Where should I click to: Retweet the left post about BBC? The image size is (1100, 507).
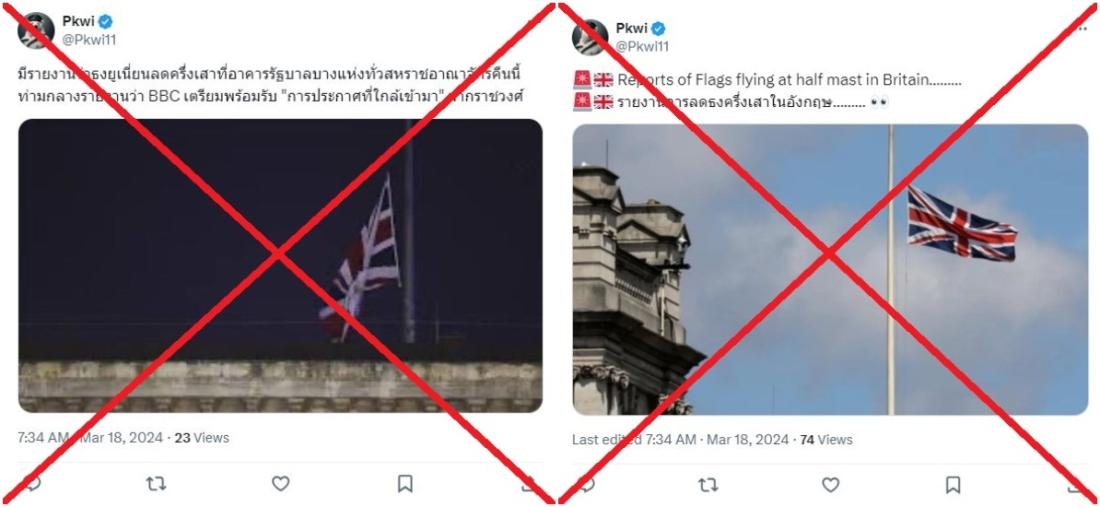coord(155,484)
